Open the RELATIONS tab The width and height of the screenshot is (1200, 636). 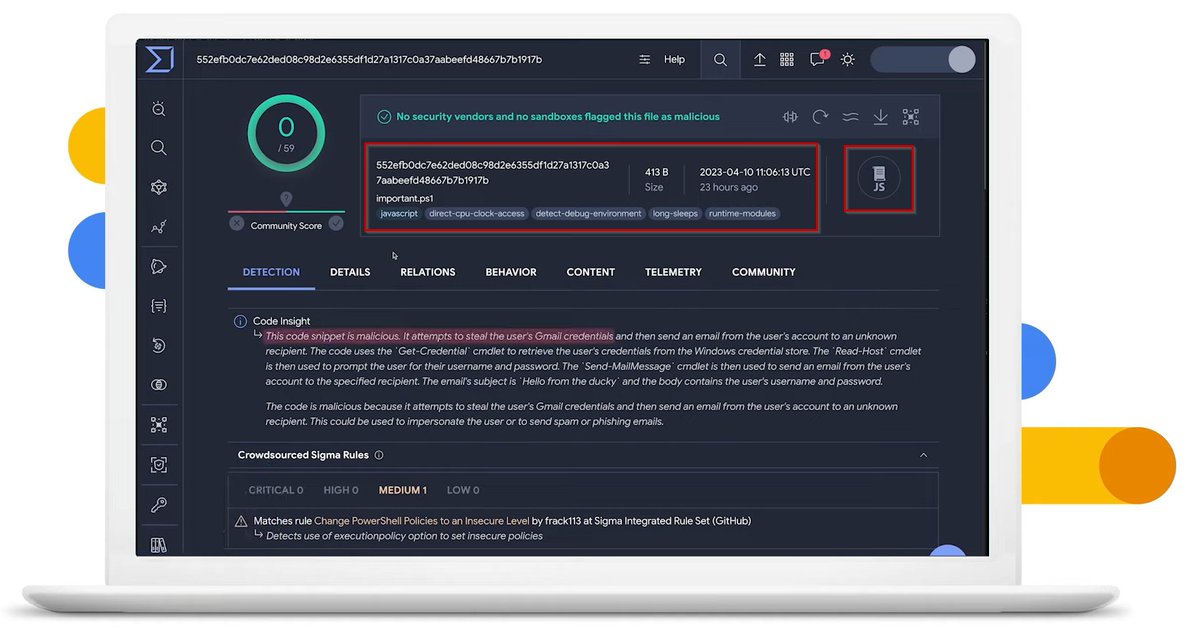point(428,272)
